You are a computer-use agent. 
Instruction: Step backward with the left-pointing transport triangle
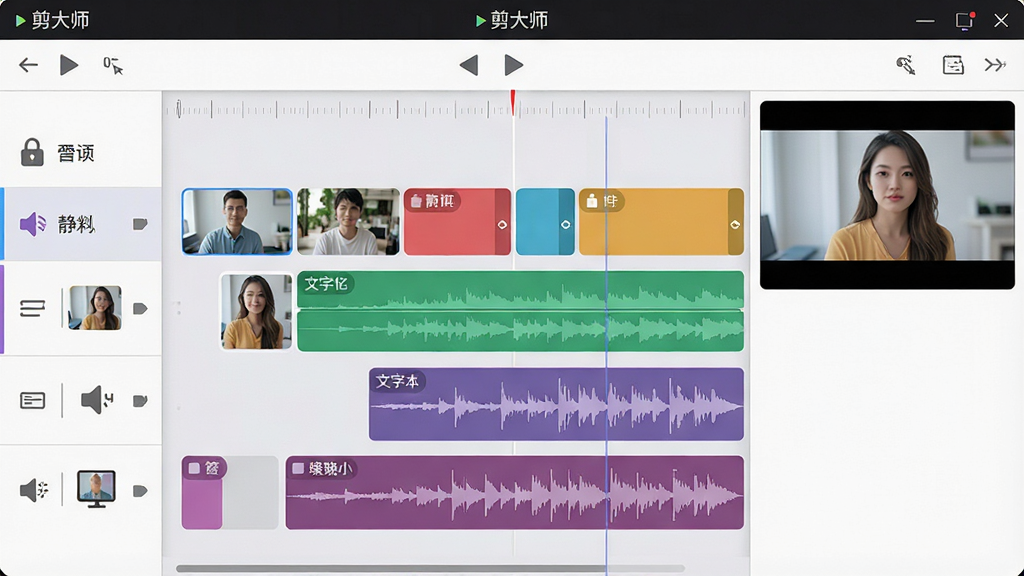click(469, 65)
